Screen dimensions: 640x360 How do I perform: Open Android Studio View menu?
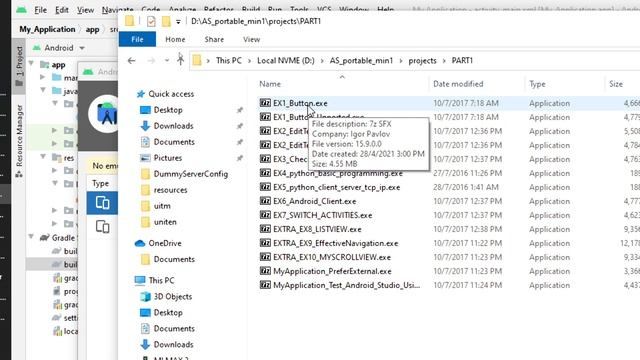coord(85,10)
